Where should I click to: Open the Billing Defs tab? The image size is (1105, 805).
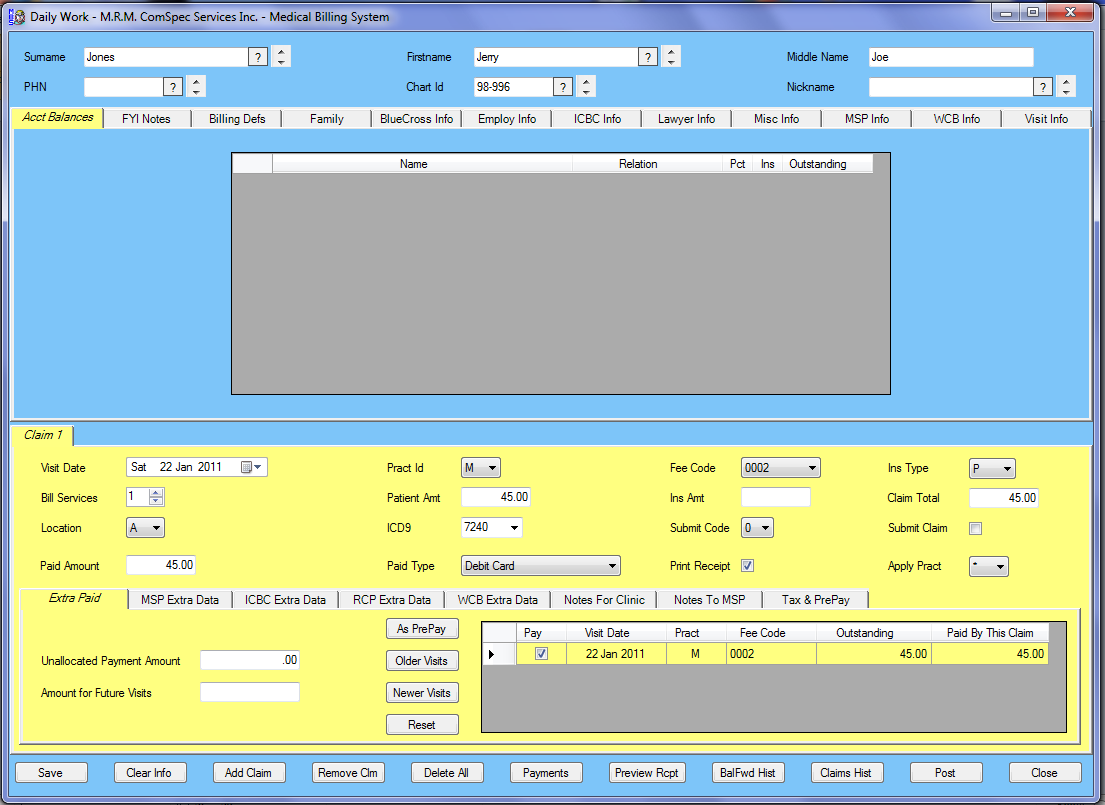237,119
